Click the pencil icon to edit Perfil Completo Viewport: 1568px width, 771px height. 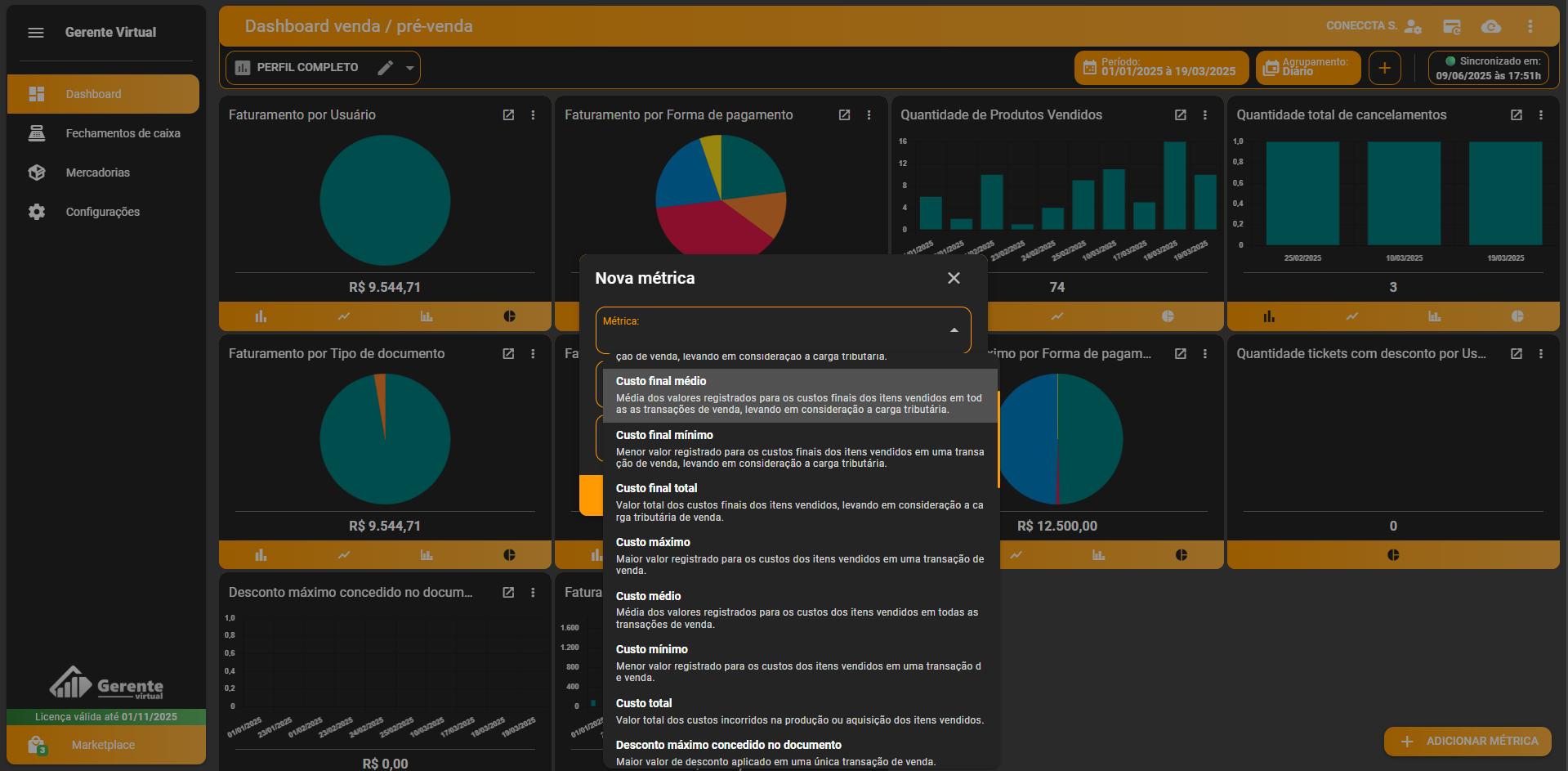(x=386, y=68)
